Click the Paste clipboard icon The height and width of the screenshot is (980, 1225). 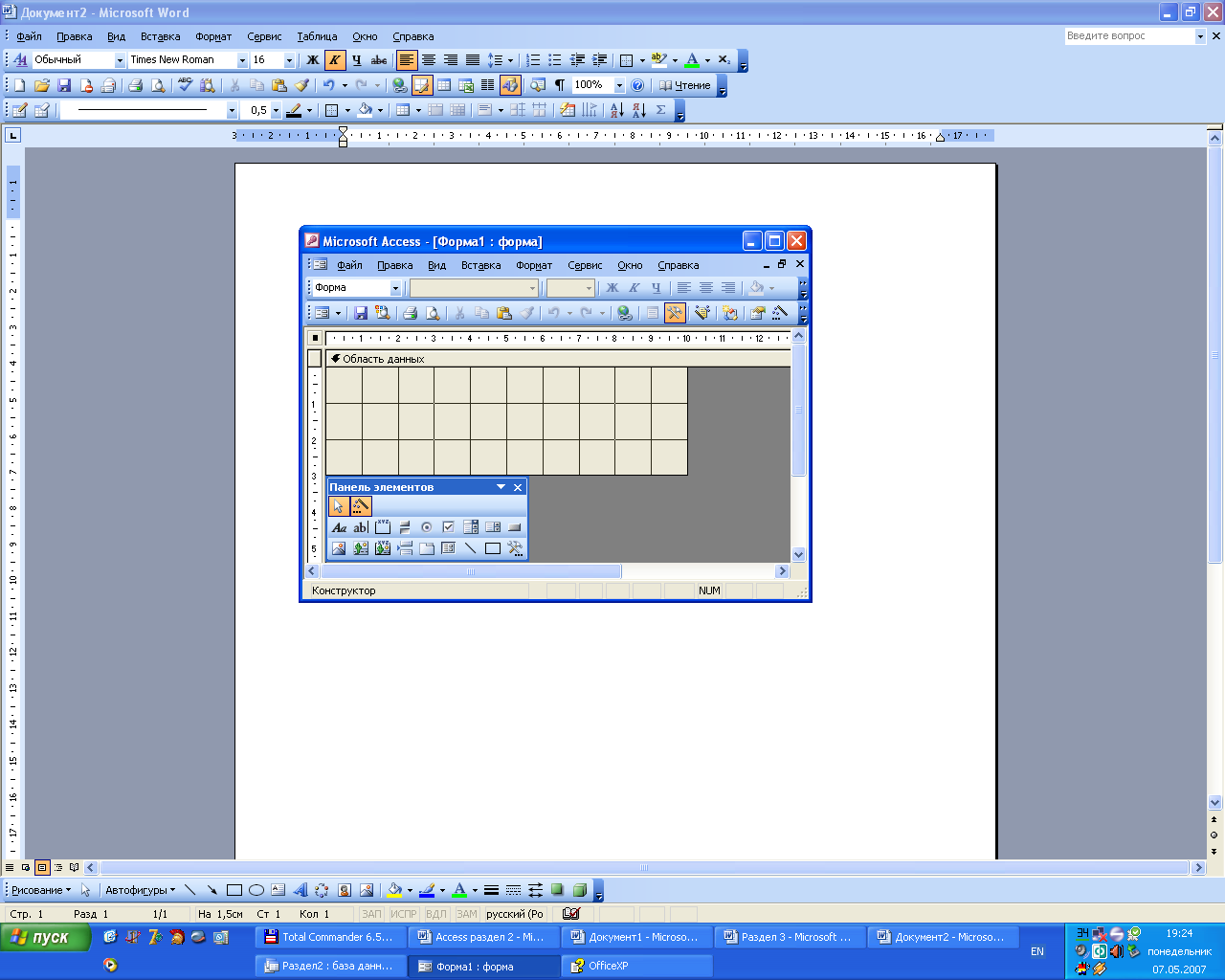[x=279, y=85]
